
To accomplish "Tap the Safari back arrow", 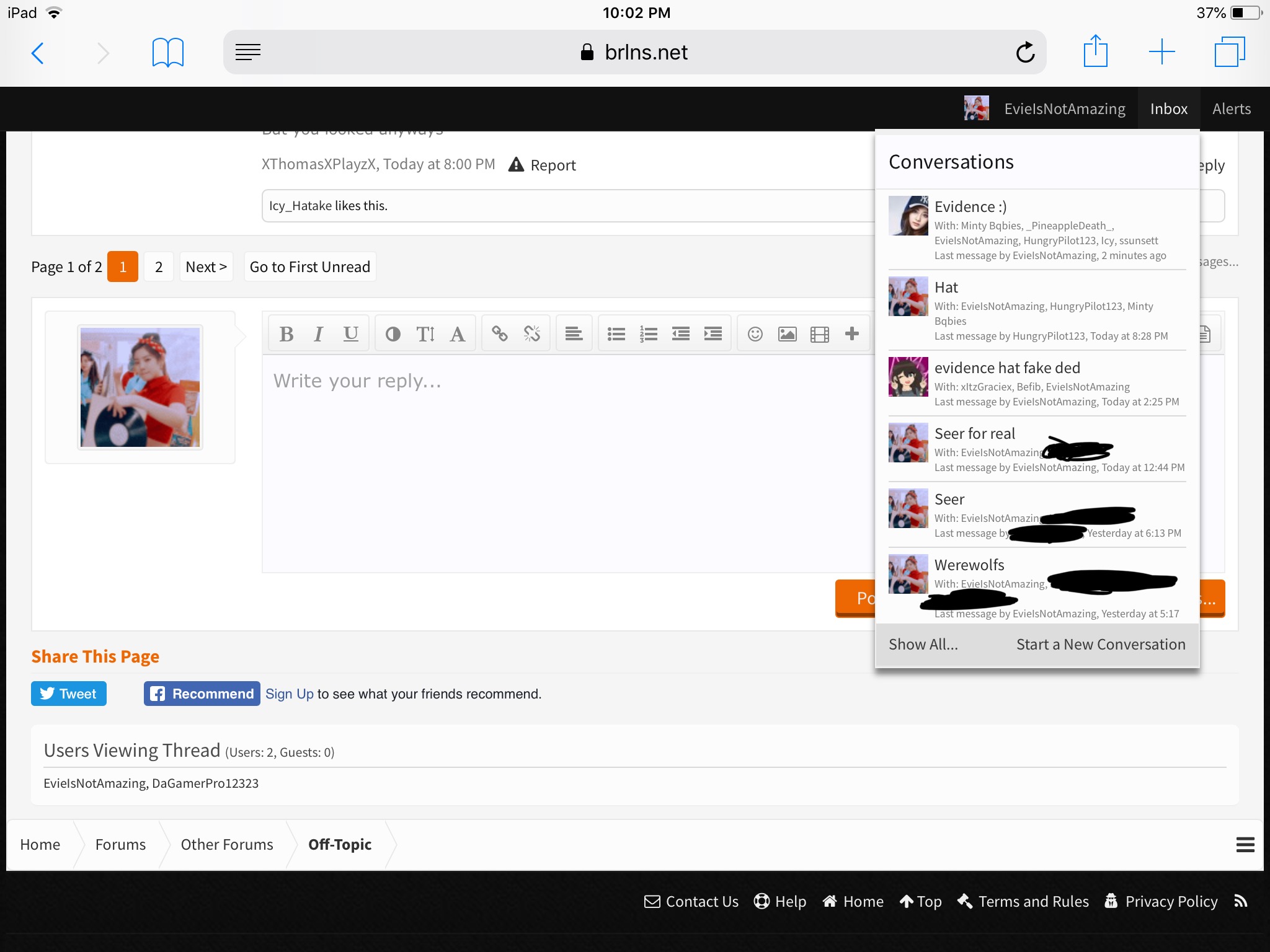I will point(38,53).
